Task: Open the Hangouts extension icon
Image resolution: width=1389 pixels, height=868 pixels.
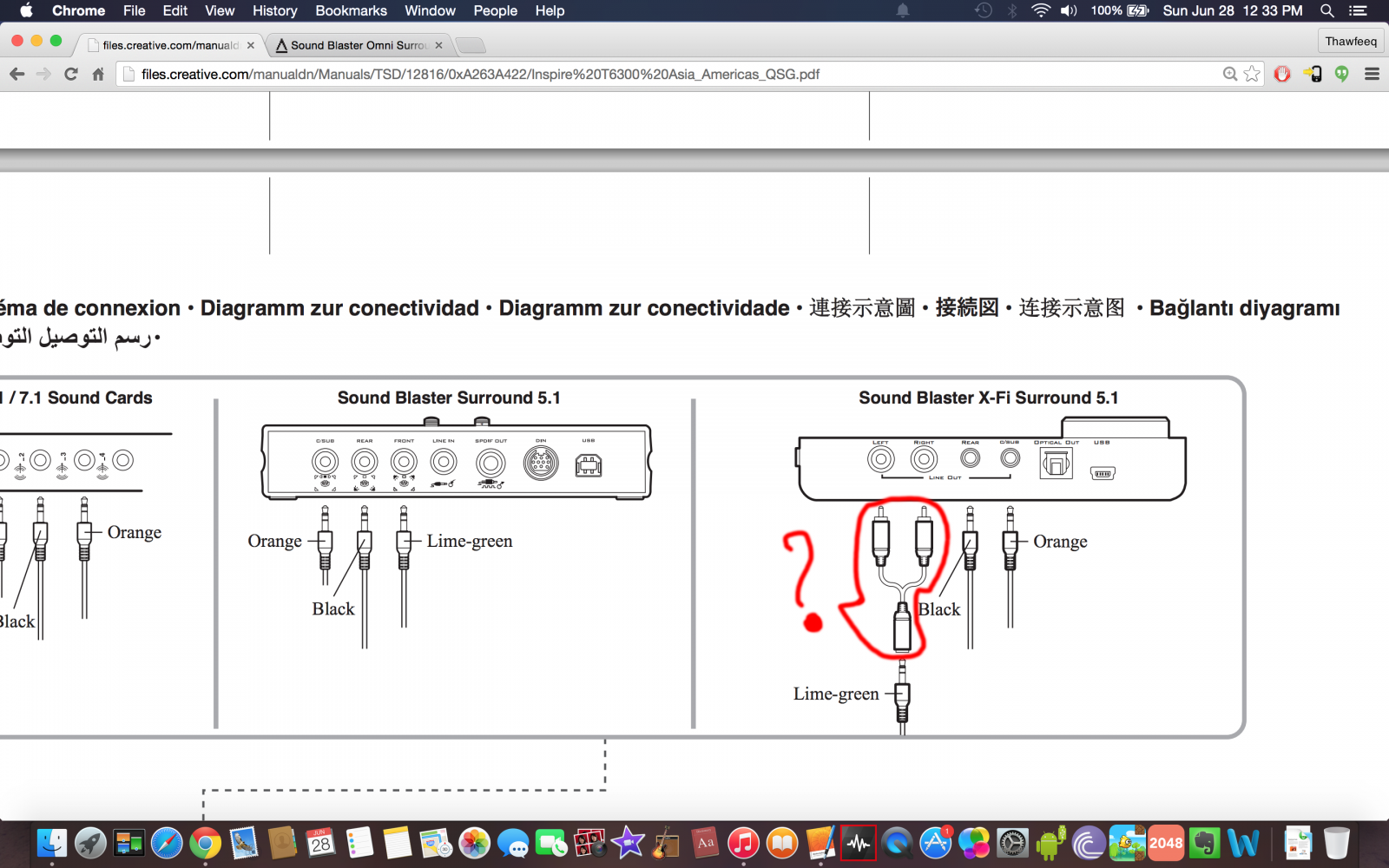Action: [x=1342, y=74]
